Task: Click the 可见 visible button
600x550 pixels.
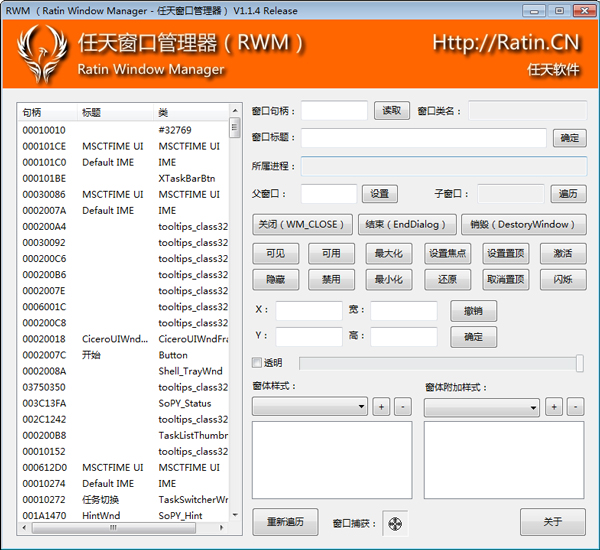Action: (x=276, y=253)
